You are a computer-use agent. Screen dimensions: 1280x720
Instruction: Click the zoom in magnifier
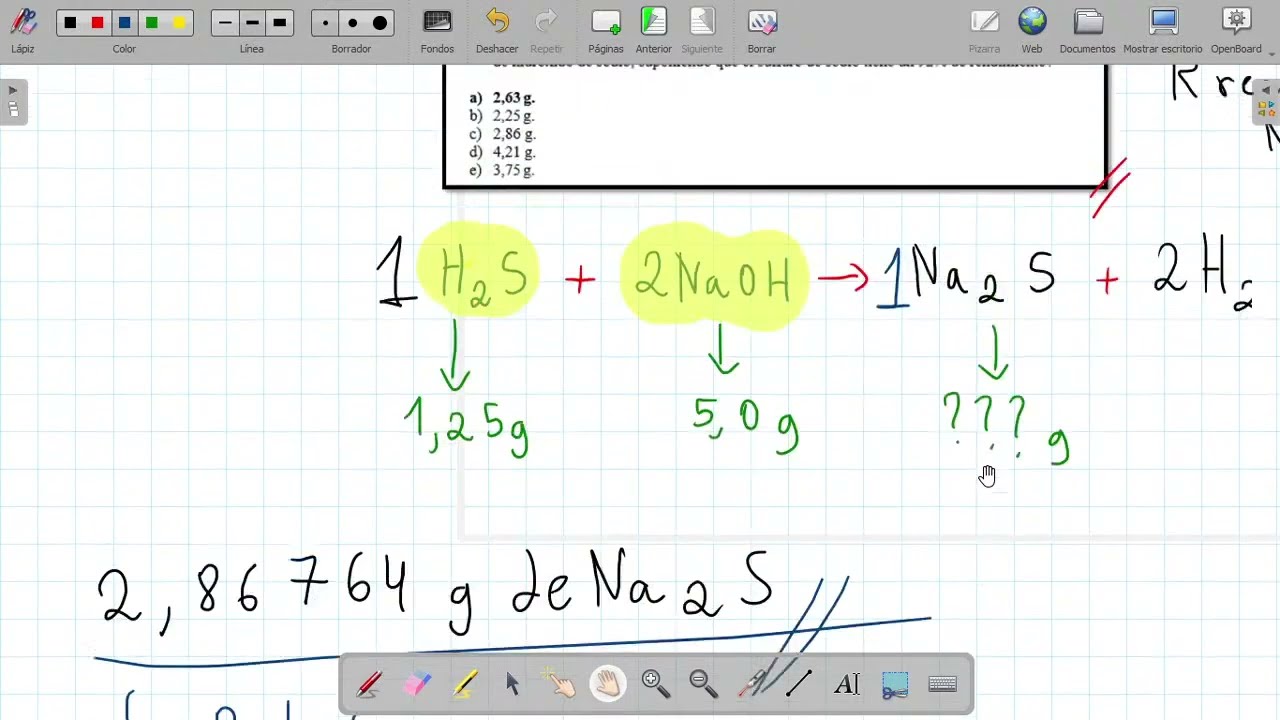point(656,684)
